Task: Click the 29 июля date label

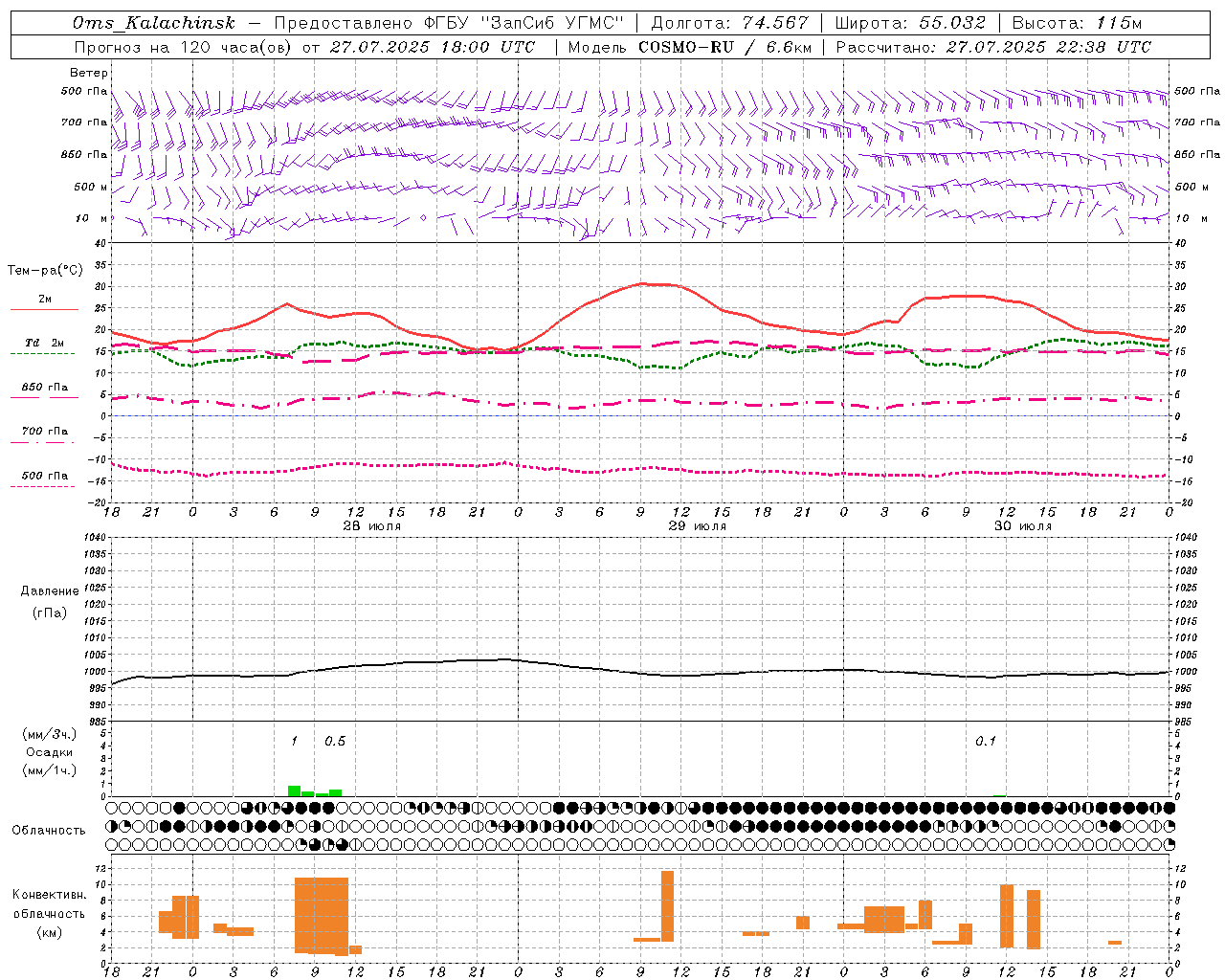Action: pos(698,526)
